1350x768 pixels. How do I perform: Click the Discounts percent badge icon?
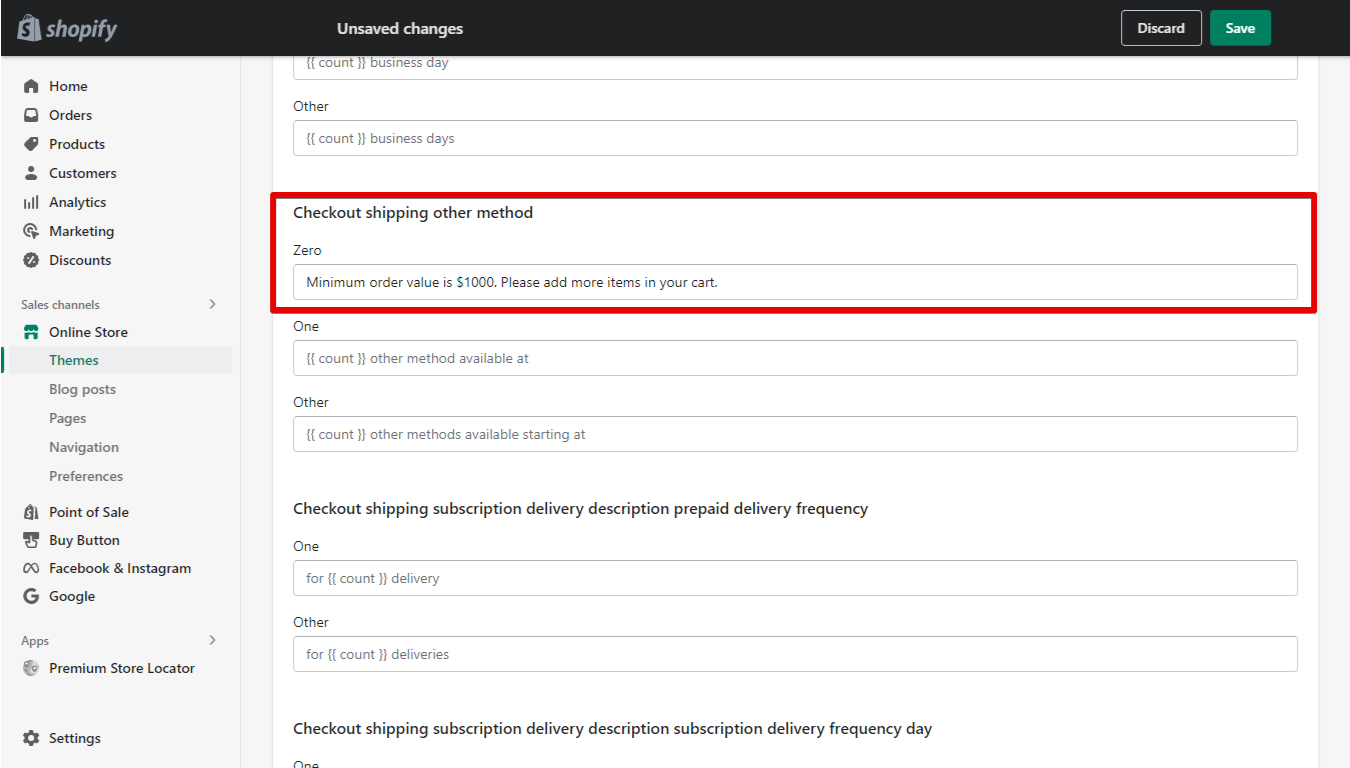(x=31, y=260)
